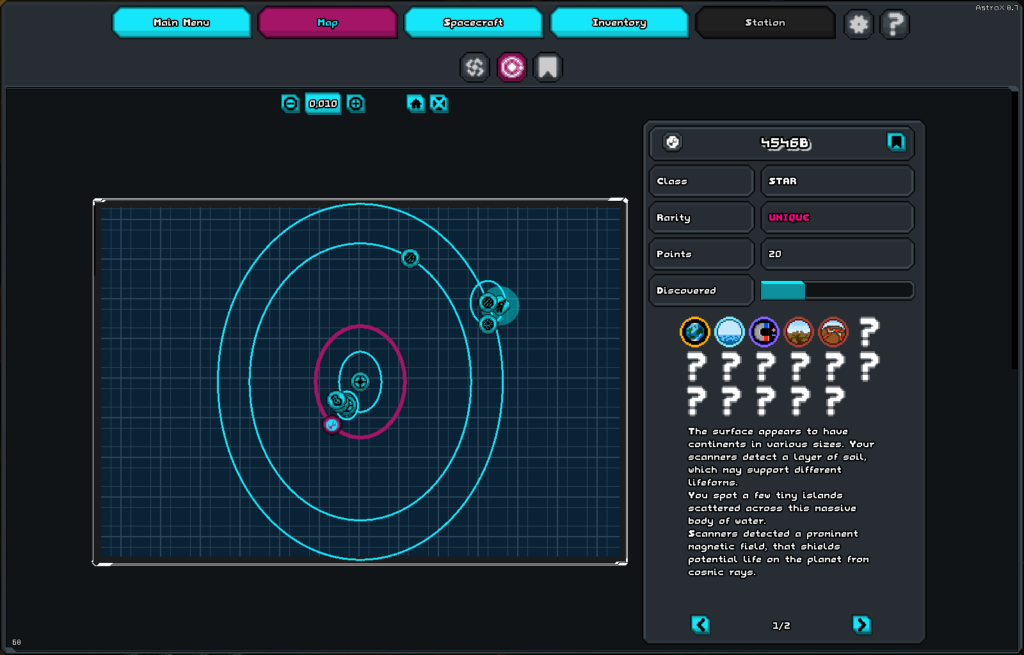
Task: Toggle the pink solar system view icon
Action: (512, 67)
